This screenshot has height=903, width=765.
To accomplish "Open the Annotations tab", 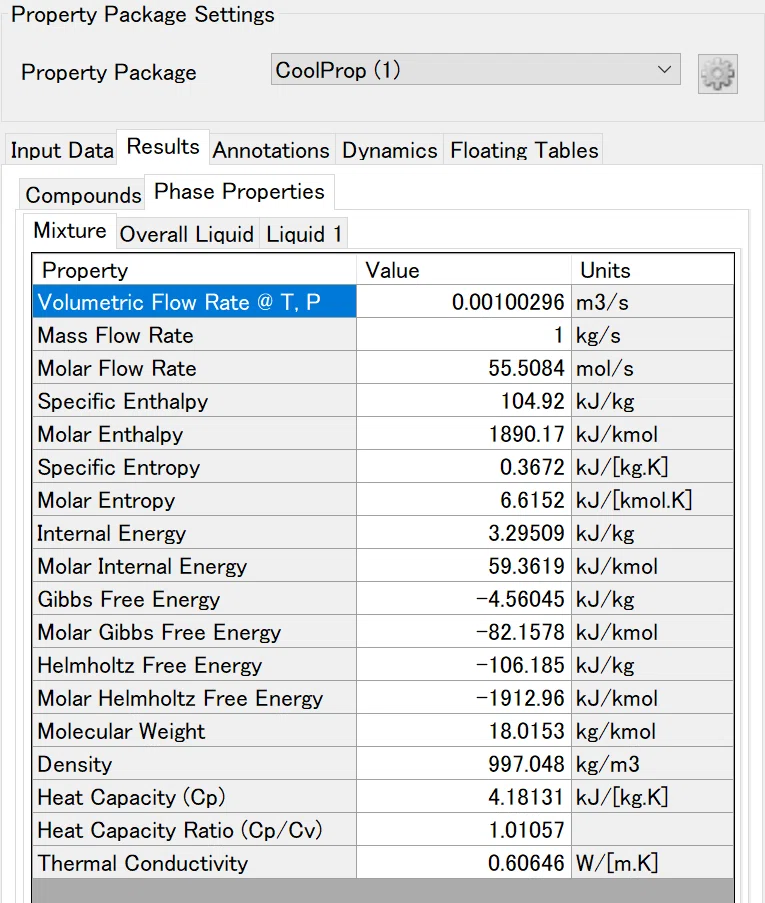I will [271, 150].
